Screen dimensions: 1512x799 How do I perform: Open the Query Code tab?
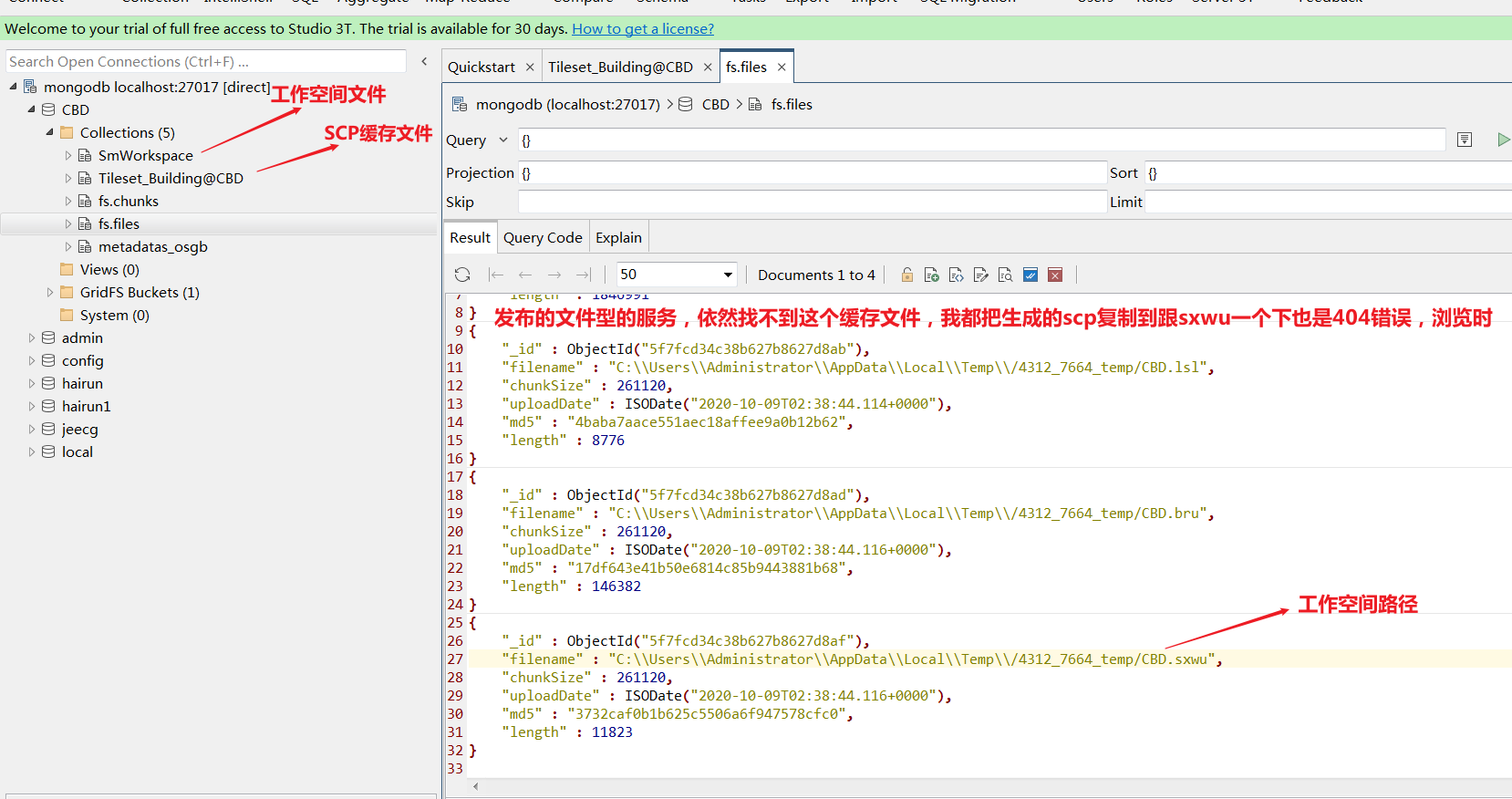tap(543, 237)
